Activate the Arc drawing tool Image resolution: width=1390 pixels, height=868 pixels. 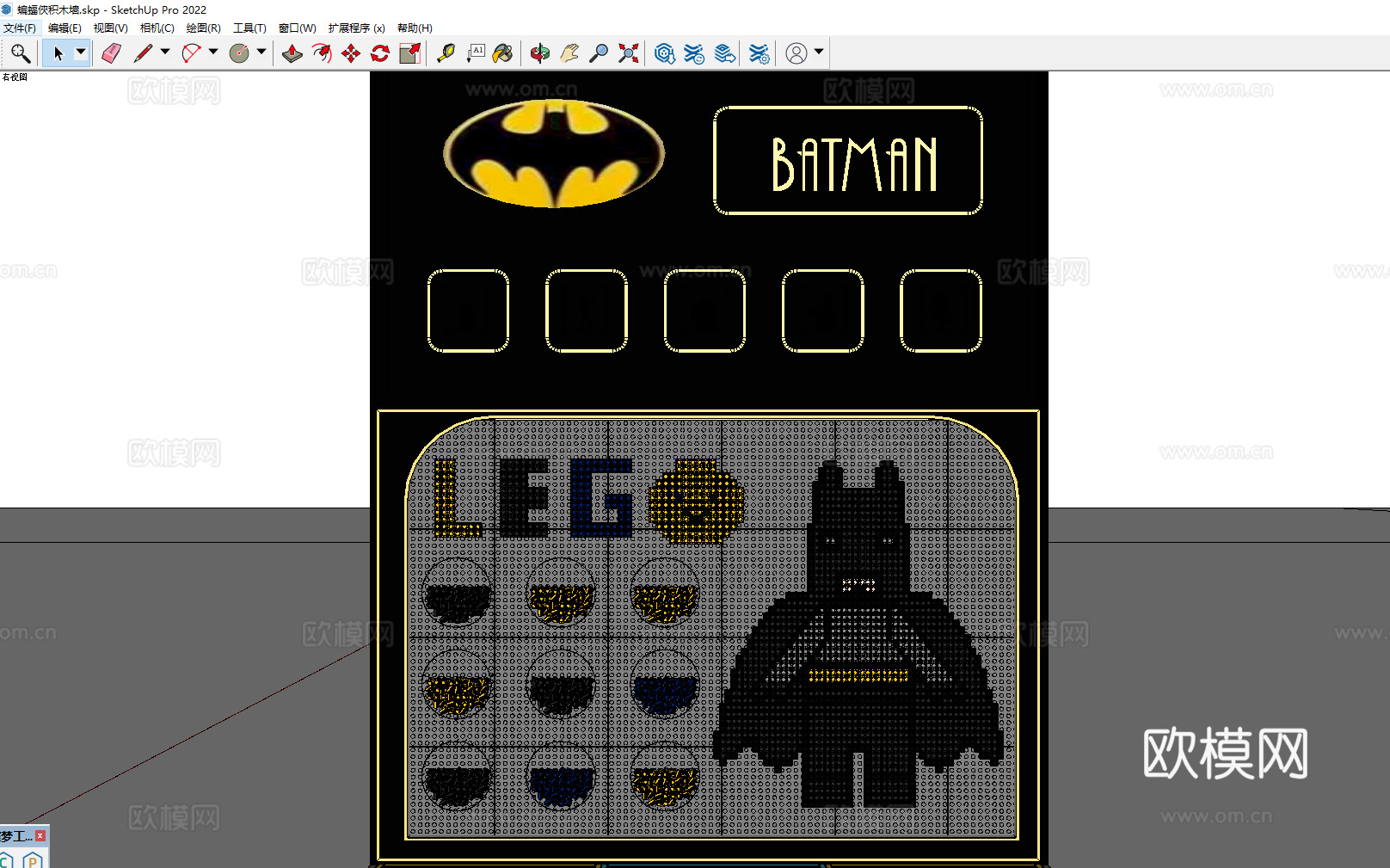[191, 53]
